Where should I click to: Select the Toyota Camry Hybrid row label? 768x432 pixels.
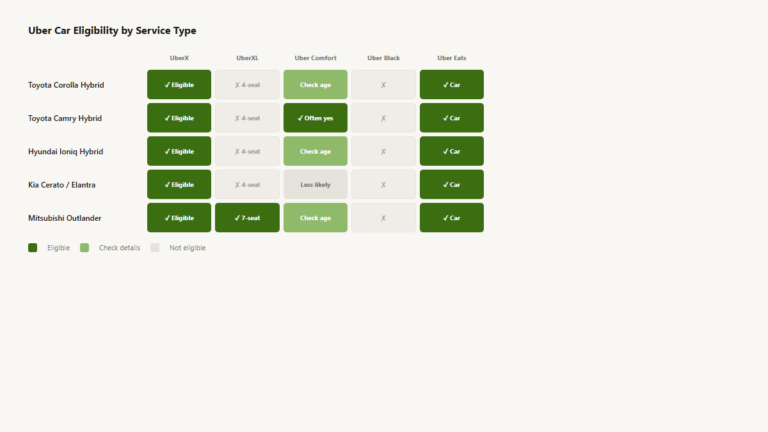point(65,118)
